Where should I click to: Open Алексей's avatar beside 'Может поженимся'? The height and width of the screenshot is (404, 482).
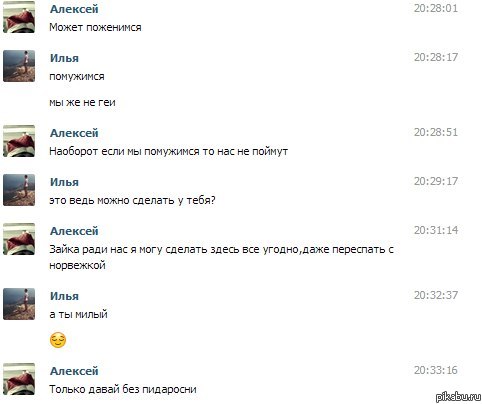[19, 17]
